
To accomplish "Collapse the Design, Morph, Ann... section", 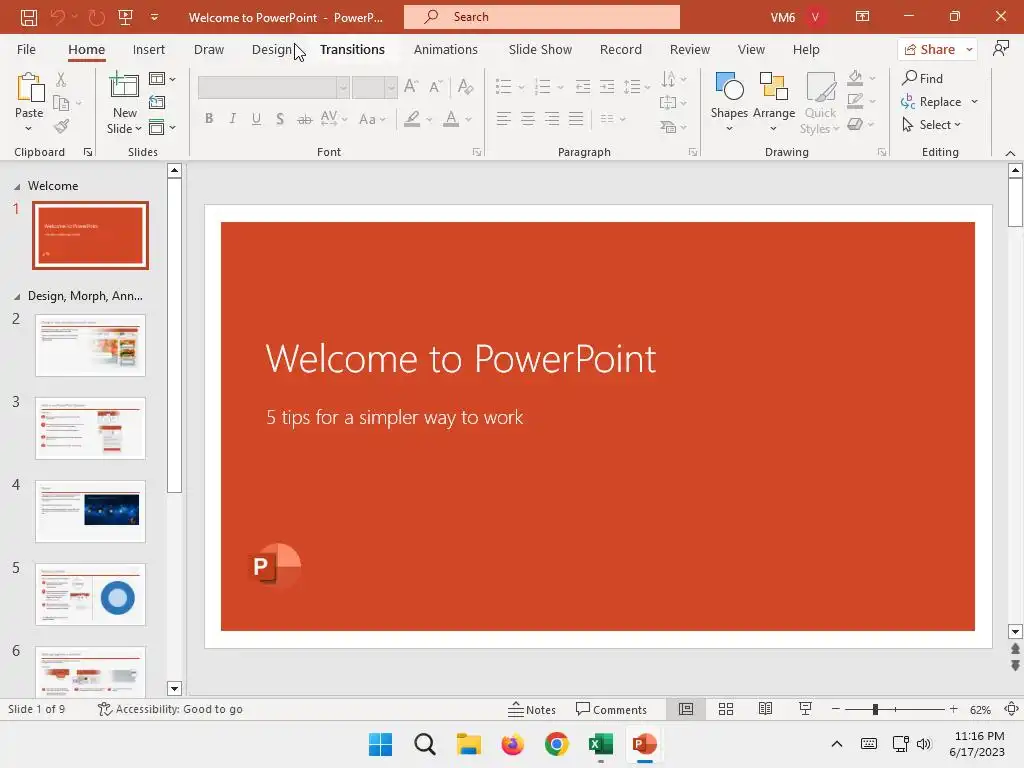I will tap(17, 296).
